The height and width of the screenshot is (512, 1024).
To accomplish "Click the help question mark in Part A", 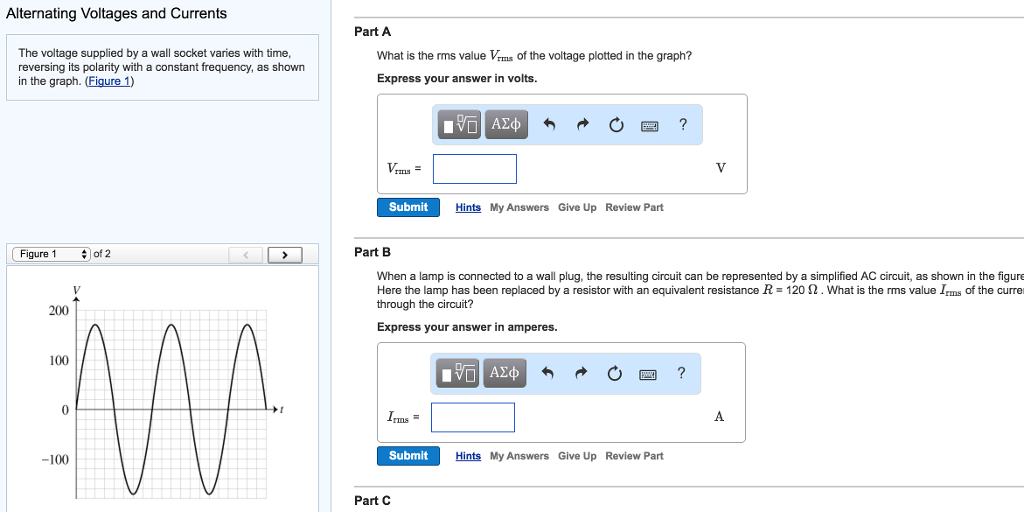I will coord(683,124).
